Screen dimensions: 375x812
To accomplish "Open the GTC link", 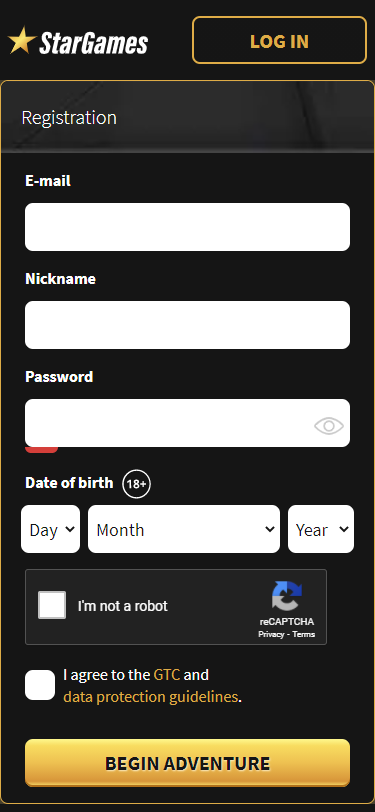I will click(167, 675).
